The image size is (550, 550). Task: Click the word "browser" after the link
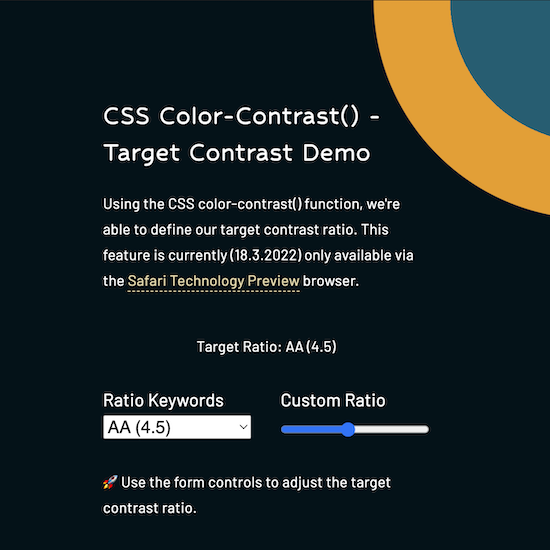click(329, 281)
